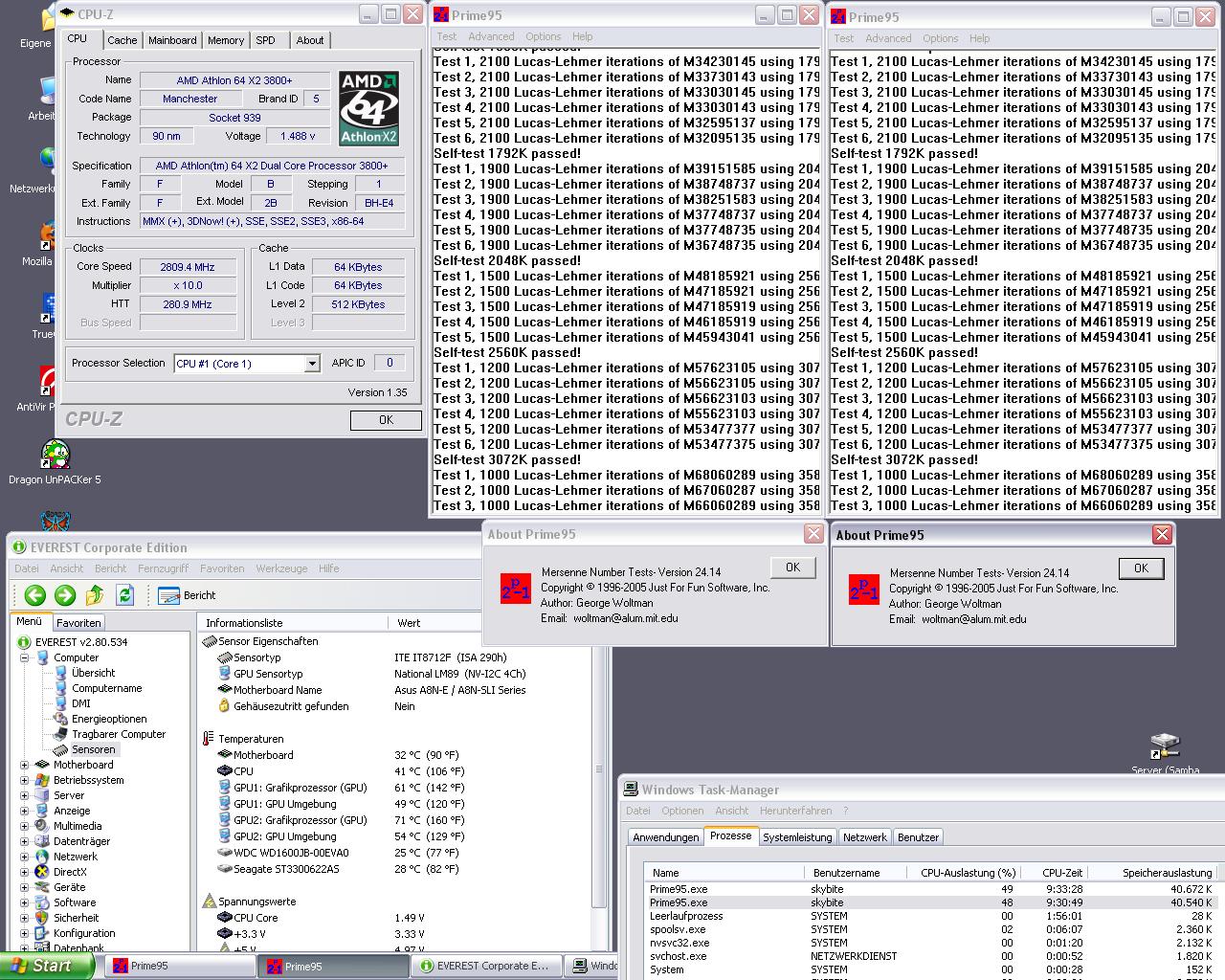Open the Server (Samba) desktop icon
1225x980 pixels.
pyautogui.click(x=1165, y=746)
